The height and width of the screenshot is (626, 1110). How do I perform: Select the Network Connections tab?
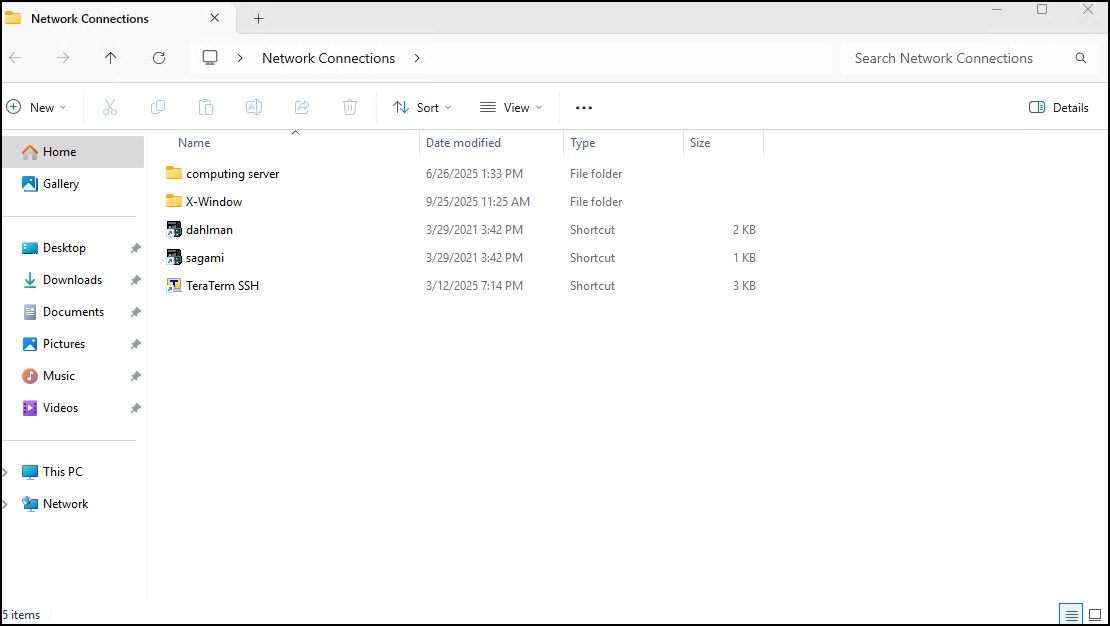(90, 18)
